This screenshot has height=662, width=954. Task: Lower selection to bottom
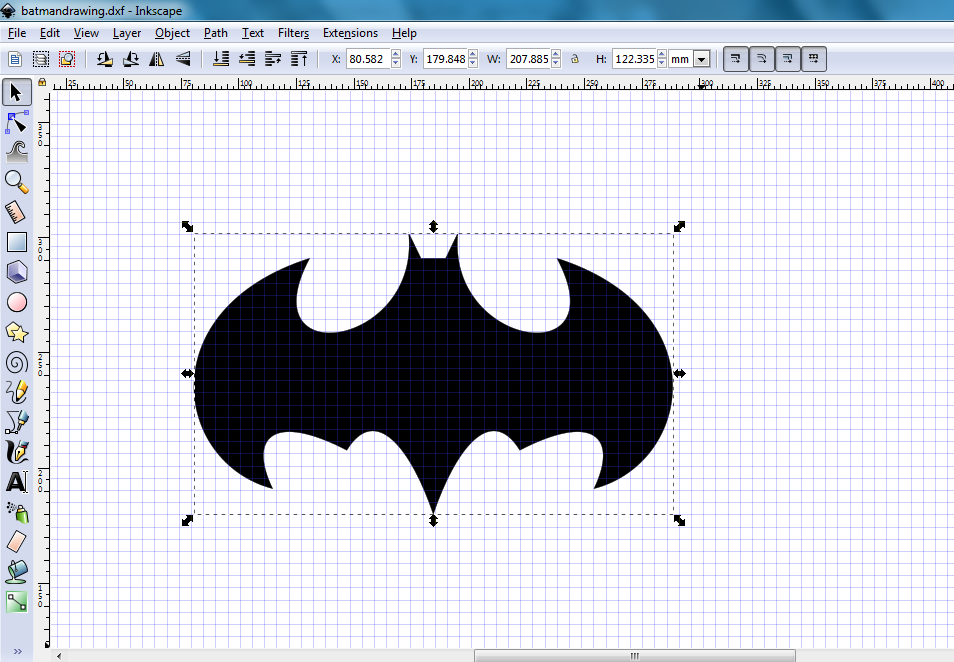(x=221, y=59)
